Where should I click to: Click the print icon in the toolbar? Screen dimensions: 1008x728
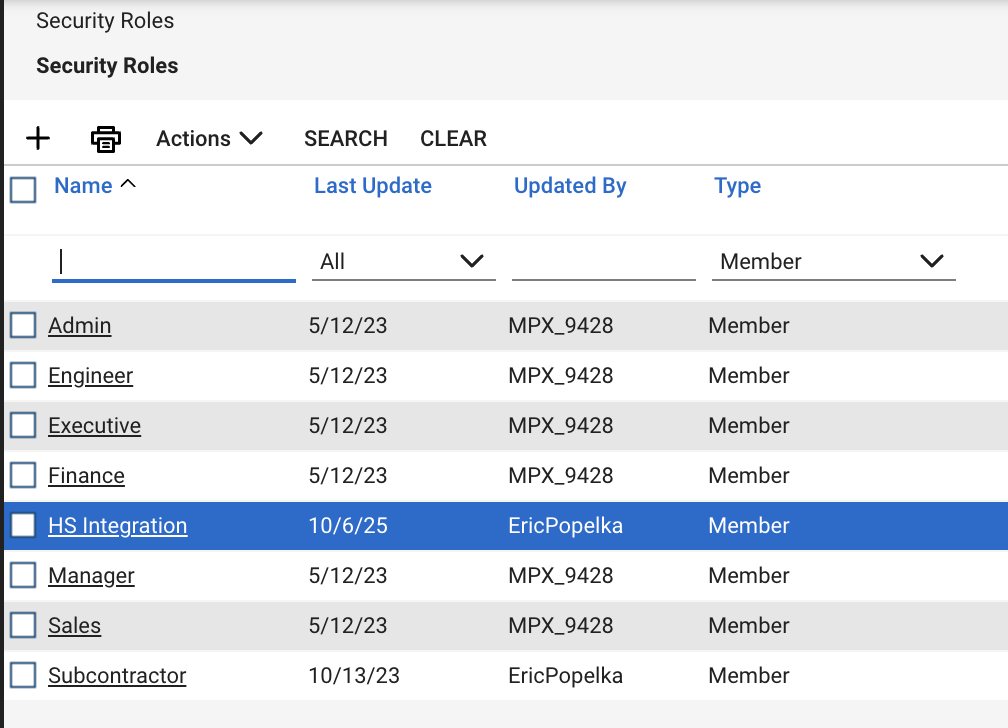(x=106, y=139)
